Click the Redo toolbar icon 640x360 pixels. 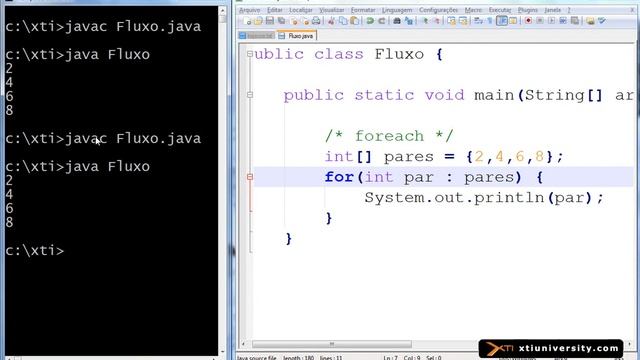click(382, 21)
